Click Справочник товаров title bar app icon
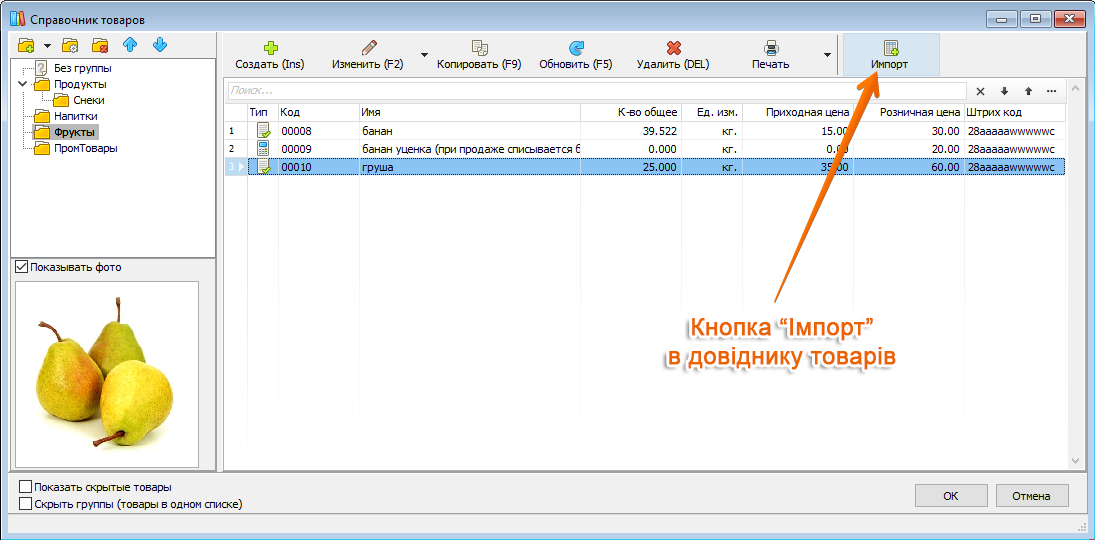The width and height of the screenshot is (1095, 540). pyautogui.click(x=17, y=19)
